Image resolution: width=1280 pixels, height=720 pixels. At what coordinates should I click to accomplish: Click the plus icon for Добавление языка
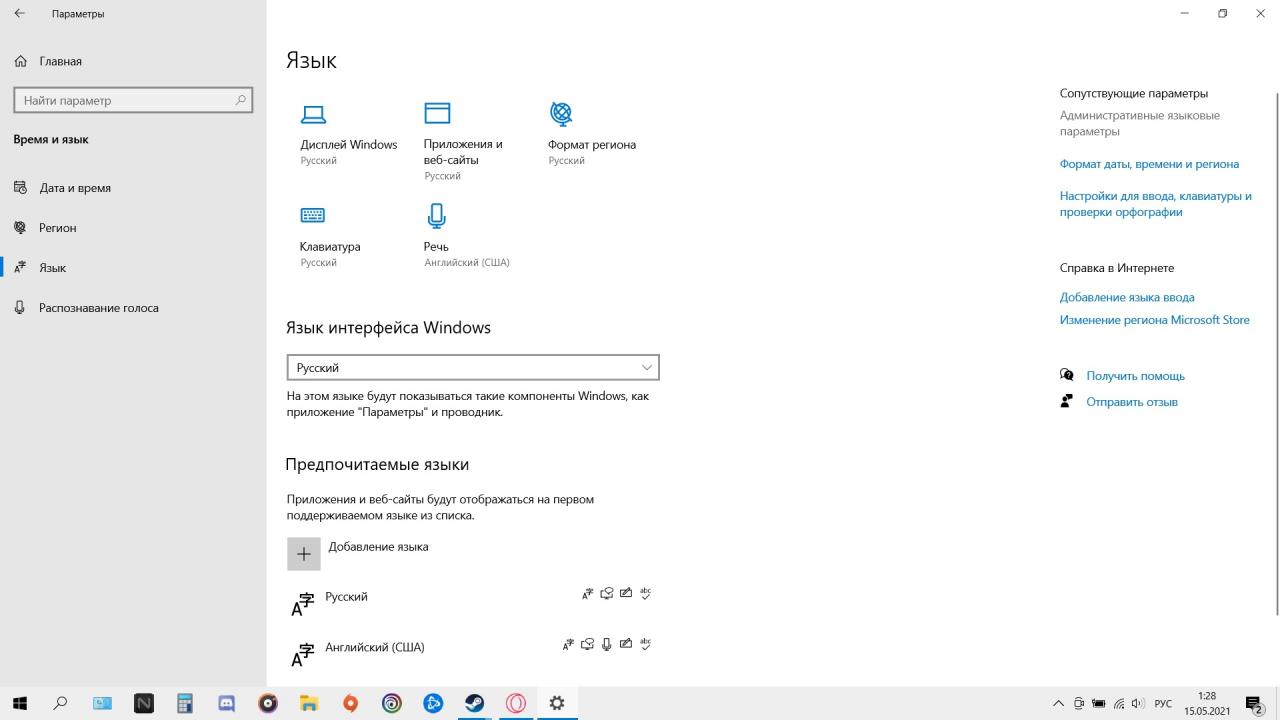click(x=304, y=554)
